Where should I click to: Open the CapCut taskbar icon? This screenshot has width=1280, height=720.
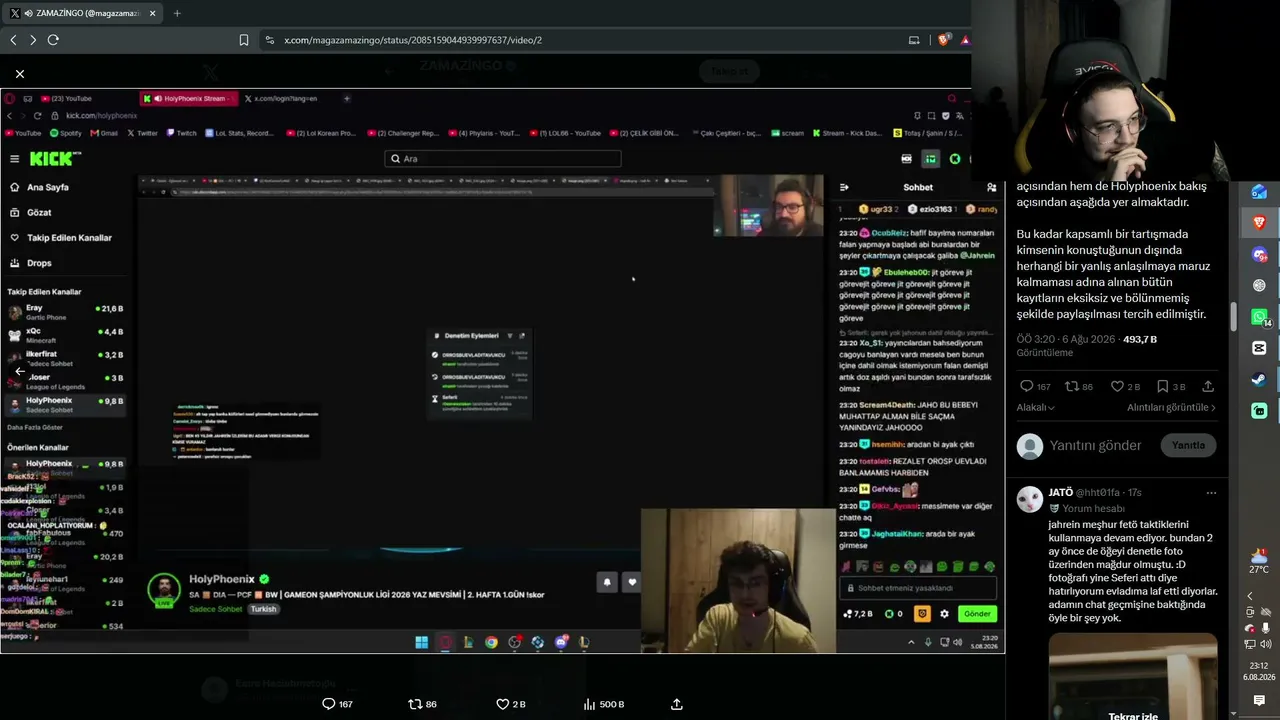1259,348
